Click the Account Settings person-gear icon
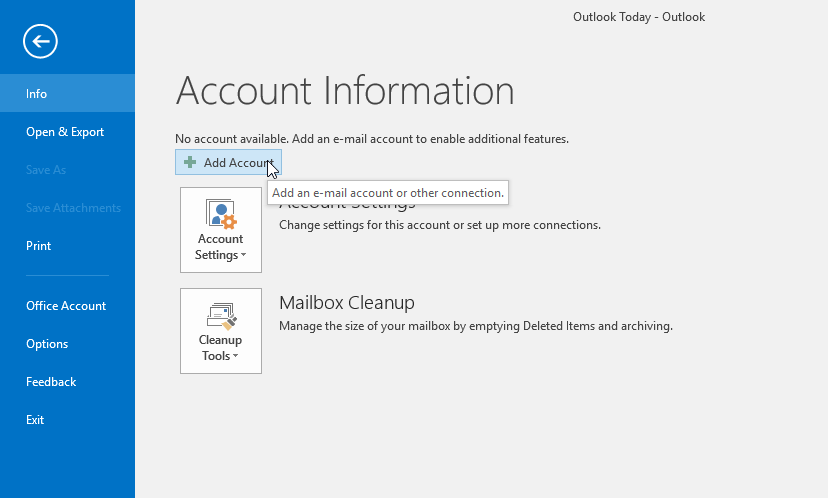The image size is (828, 498). tap(221, 214)
